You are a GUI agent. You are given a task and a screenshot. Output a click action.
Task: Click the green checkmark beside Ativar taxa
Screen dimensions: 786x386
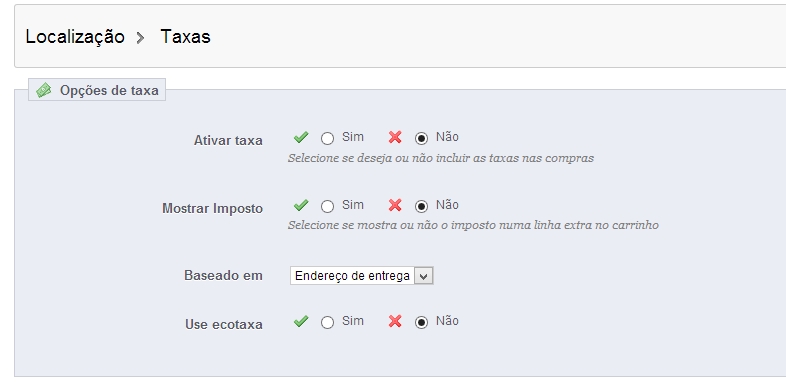point(301,137)
